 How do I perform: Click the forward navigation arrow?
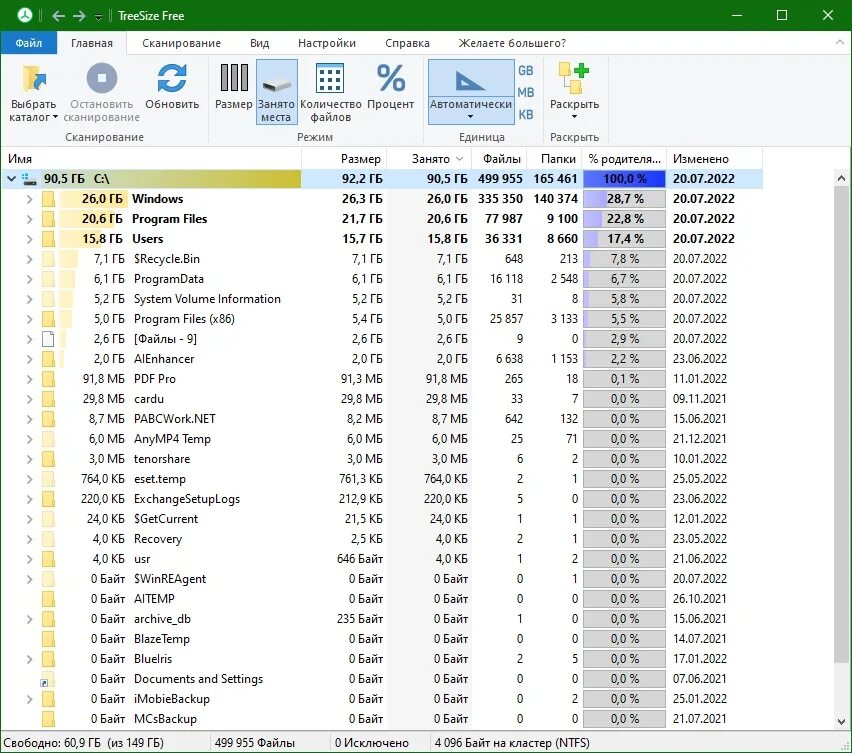pos(79,16)
